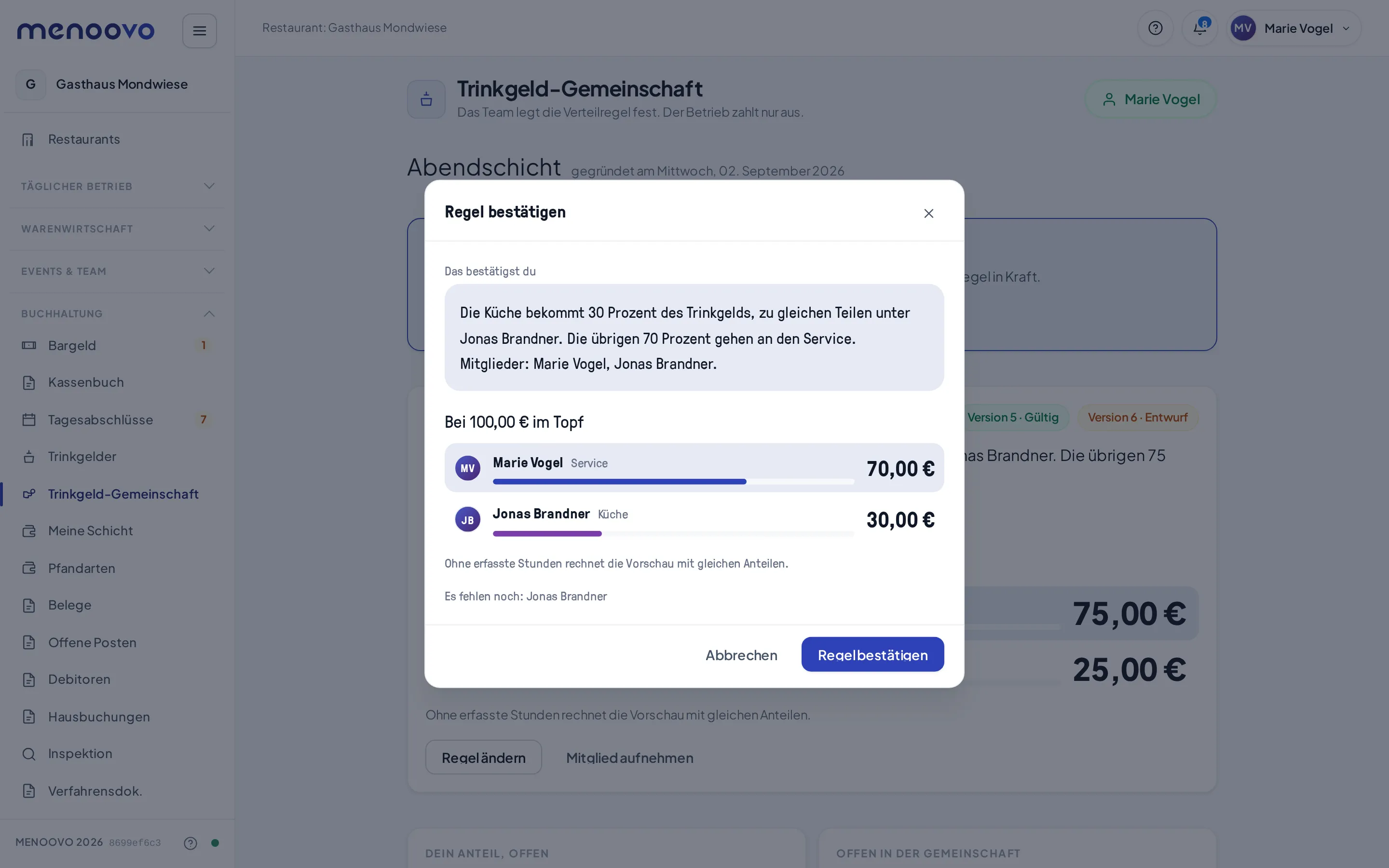Click the menoovo logo
The width and height of the screenshot is (1389, 868).
coord(86,30)
